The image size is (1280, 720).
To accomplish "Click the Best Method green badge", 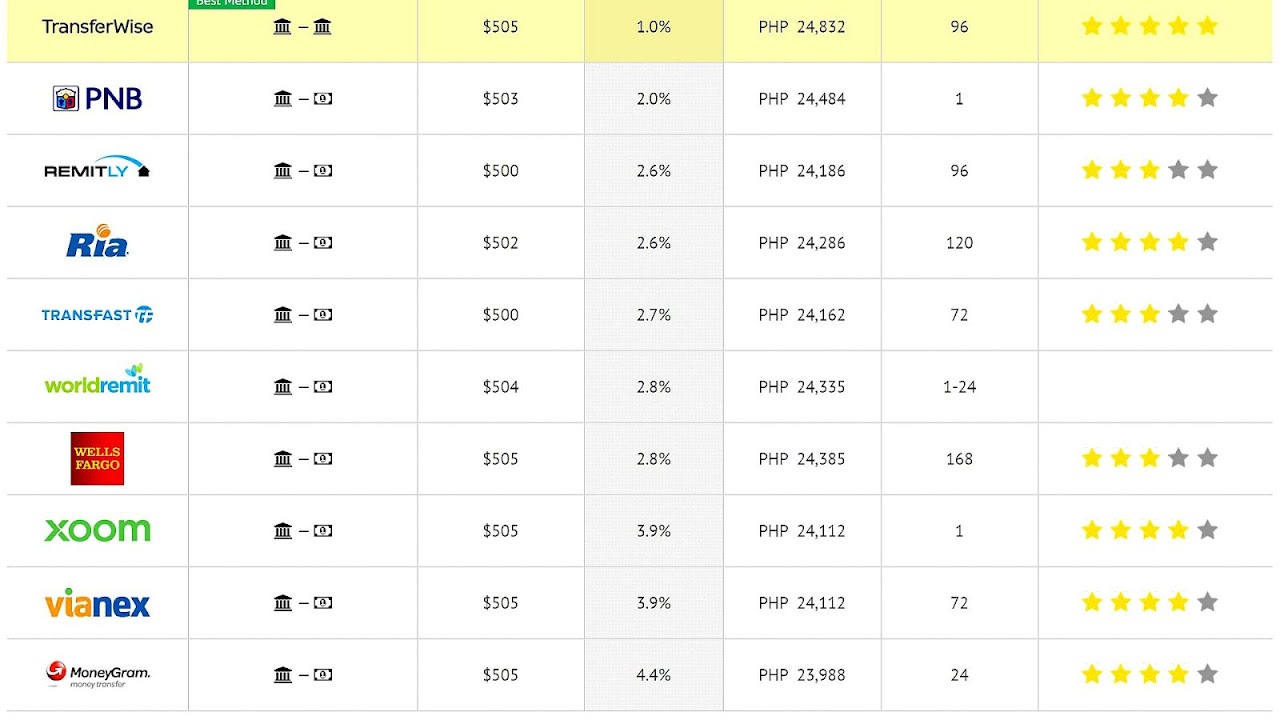I will (232, 4).
